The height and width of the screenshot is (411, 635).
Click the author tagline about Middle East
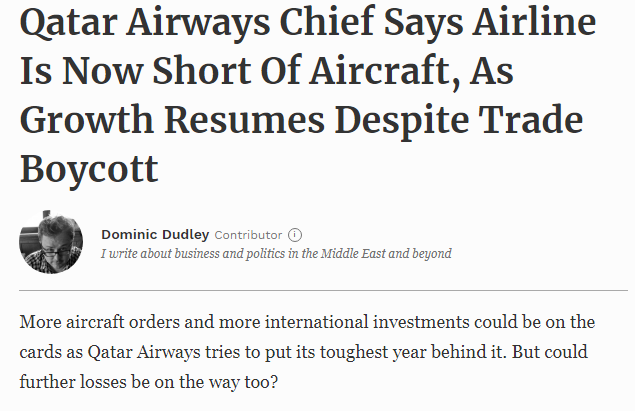276,253
